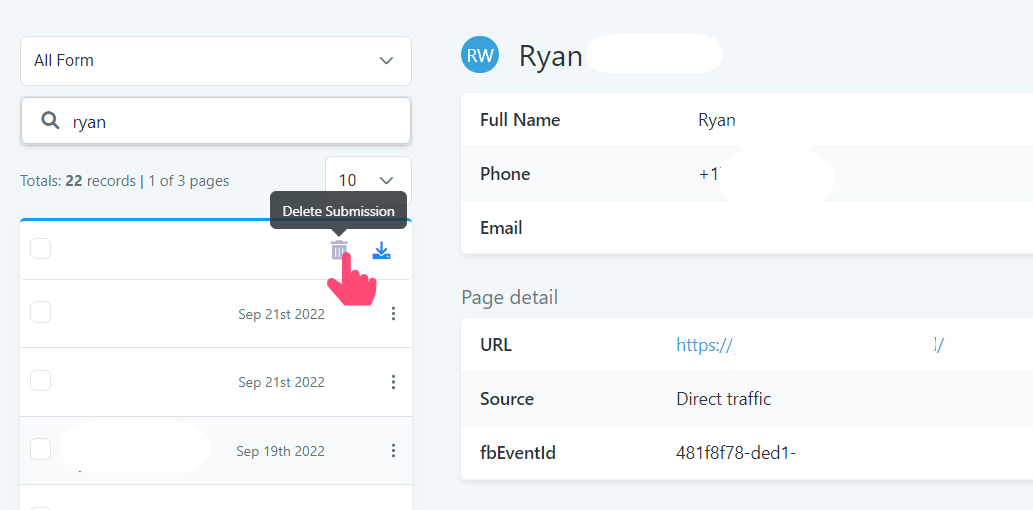Click the Email field label
The width and height of the screenshot is (1033, 510).
tap(501, 228)
